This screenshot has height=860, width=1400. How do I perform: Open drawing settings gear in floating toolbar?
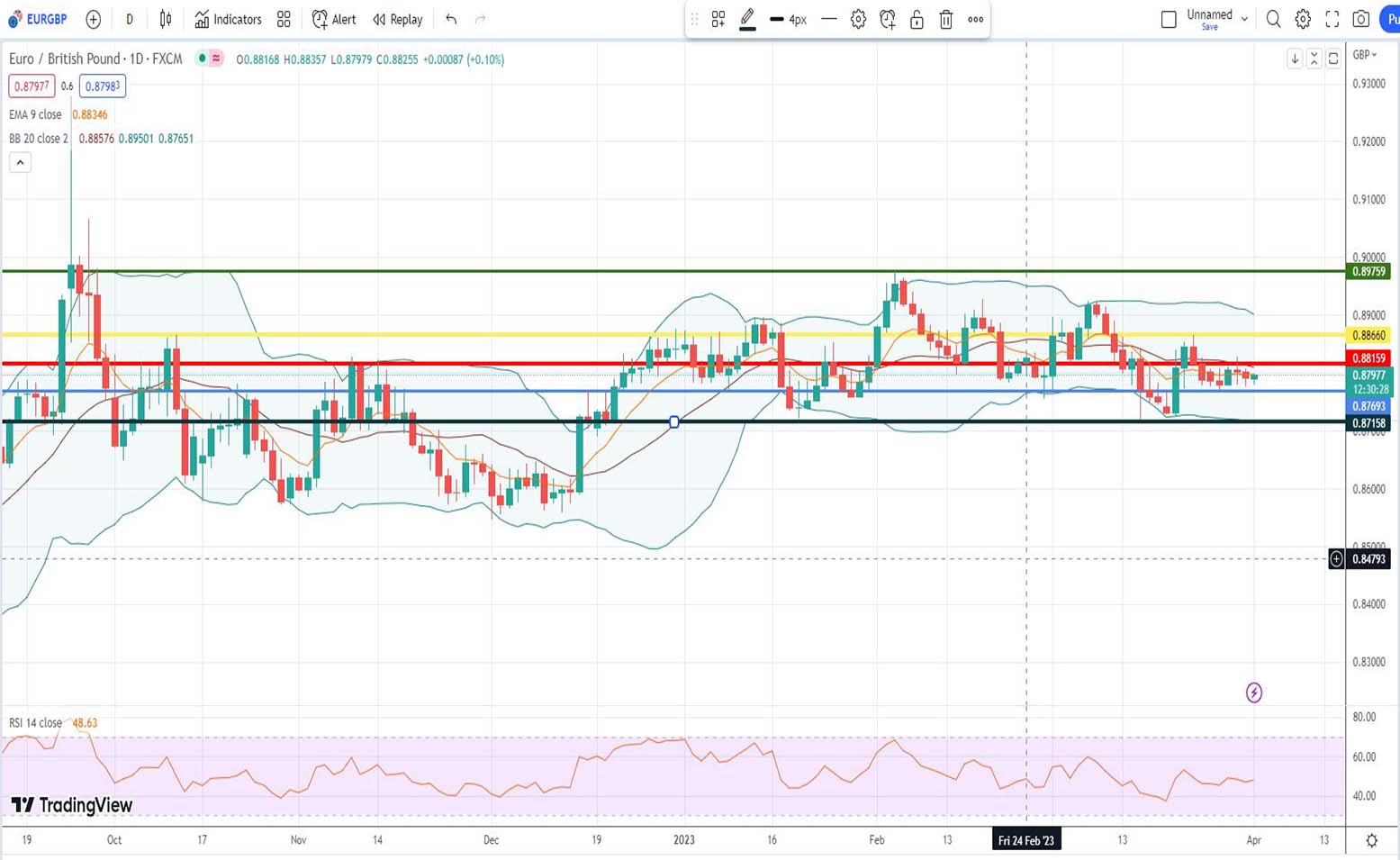pos(858,19)
